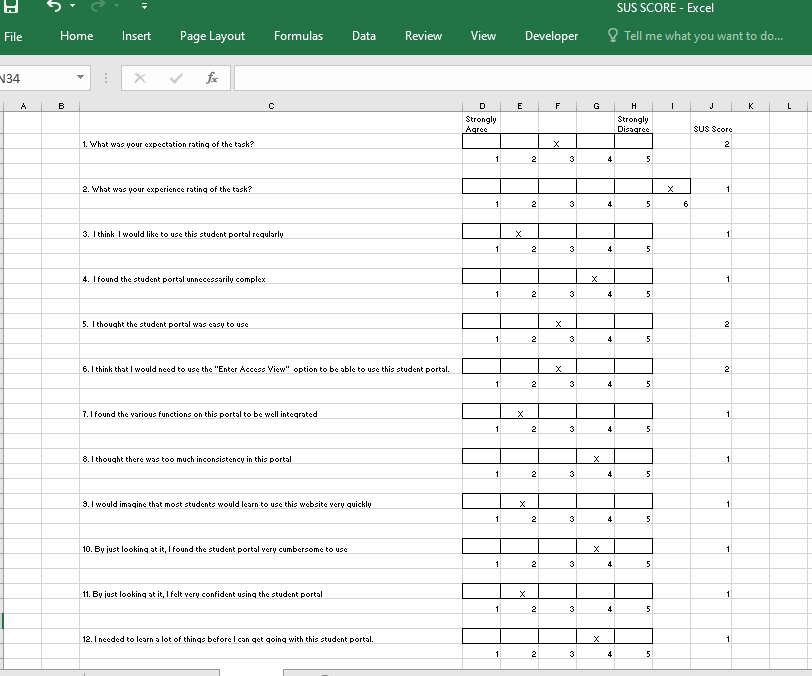
Task: Select the Review ribbon tab
Action: [423, 36]
